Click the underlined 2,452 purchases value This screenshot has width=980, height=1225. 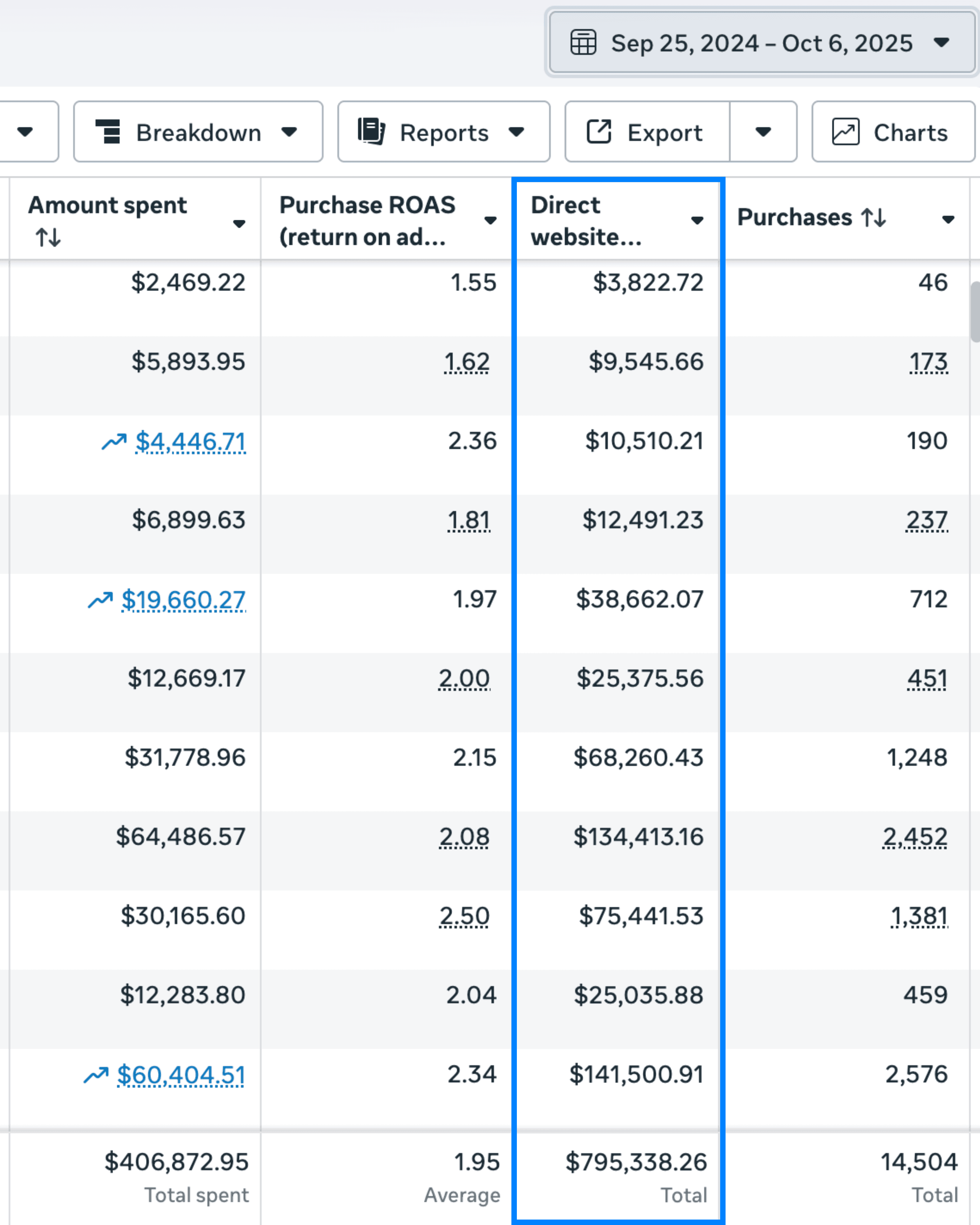(x=915, y=837)
